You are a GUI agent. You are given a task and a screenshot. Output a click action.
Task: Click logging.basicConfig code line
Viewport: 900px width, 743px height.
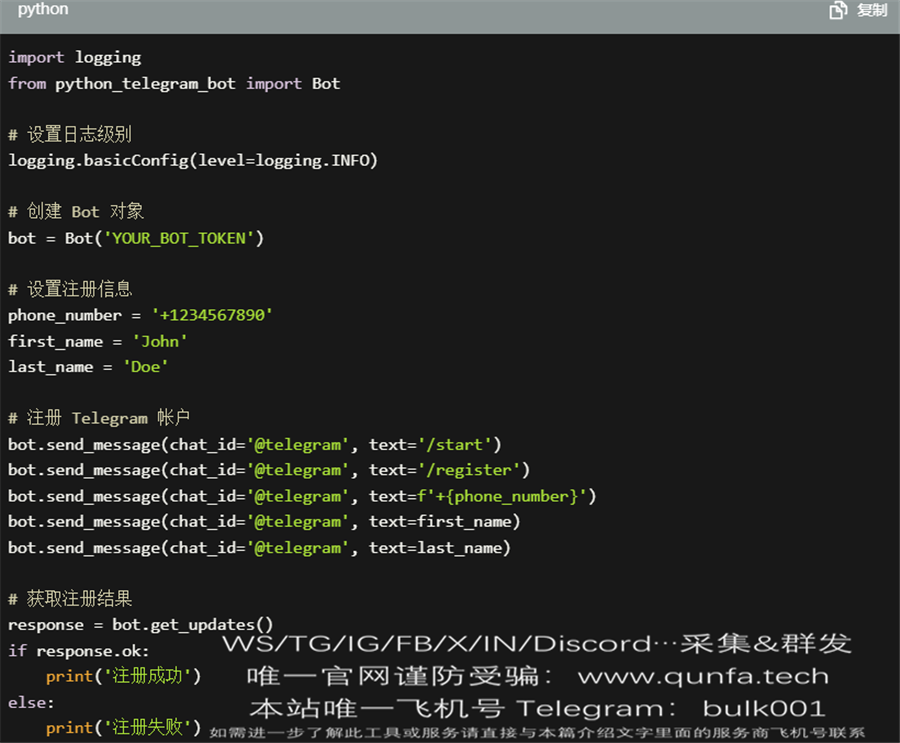[193, 160]
